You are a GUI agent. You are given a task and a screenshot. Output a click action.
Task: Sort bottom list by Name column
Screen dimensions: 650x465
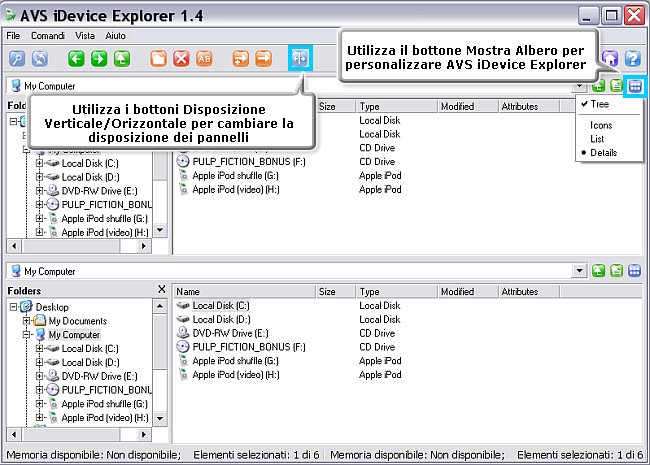pyautogui.click(x=245, y=292)
